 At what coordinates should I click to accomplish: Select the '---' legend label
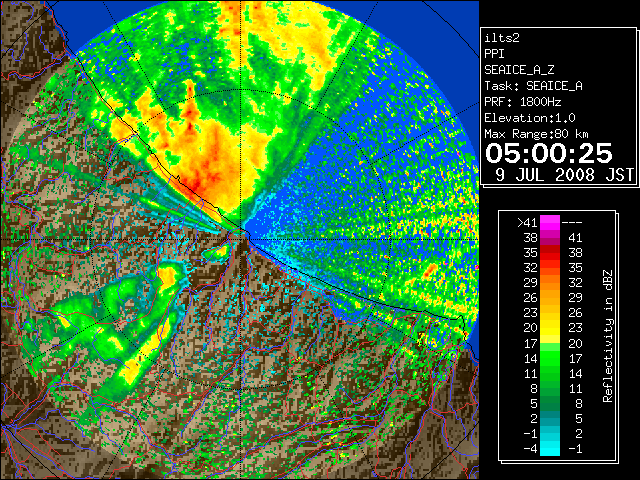point(572,222)
